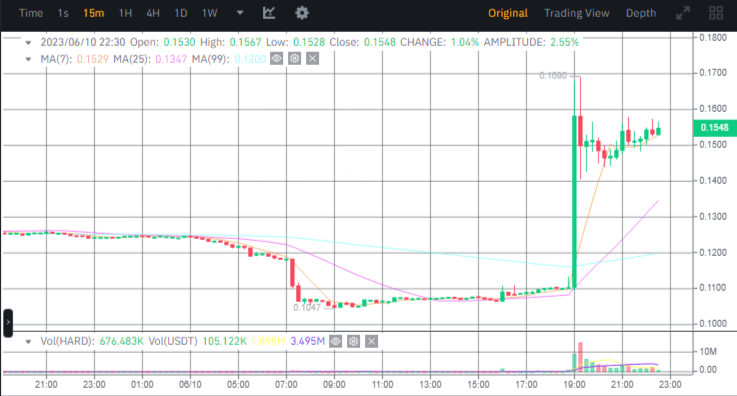The width and height of the screenshot is (737, 396).
Task: Switch to Original chart view
Action: point(508,13)
